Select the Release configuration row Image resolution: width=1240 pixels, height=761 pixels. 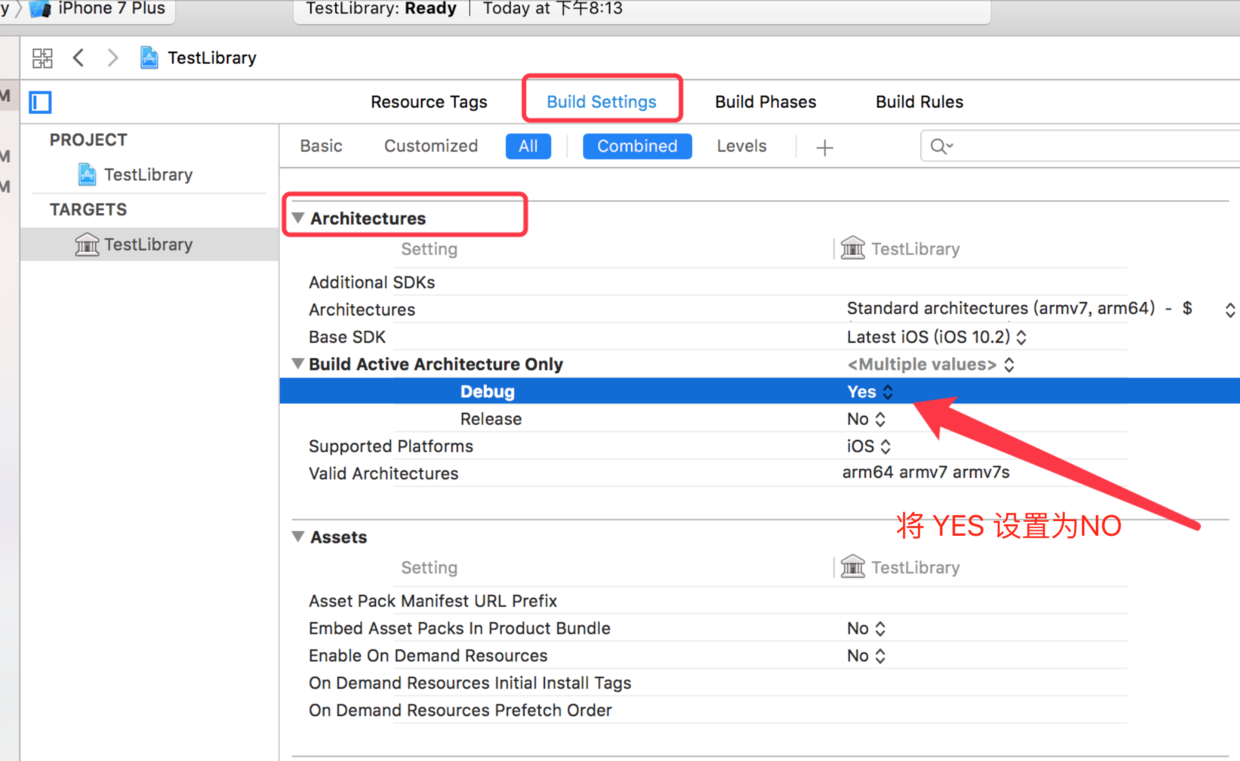[491, 419]
